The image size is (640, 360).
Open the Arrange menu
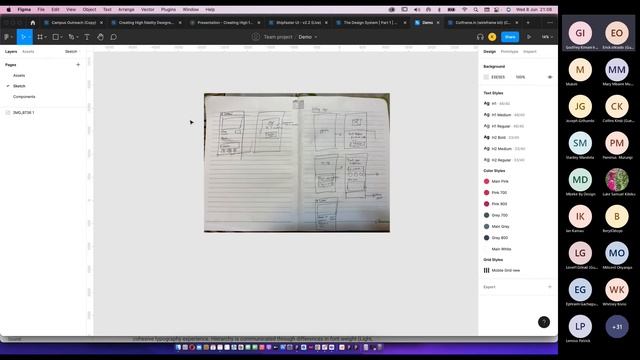point(126,9)
